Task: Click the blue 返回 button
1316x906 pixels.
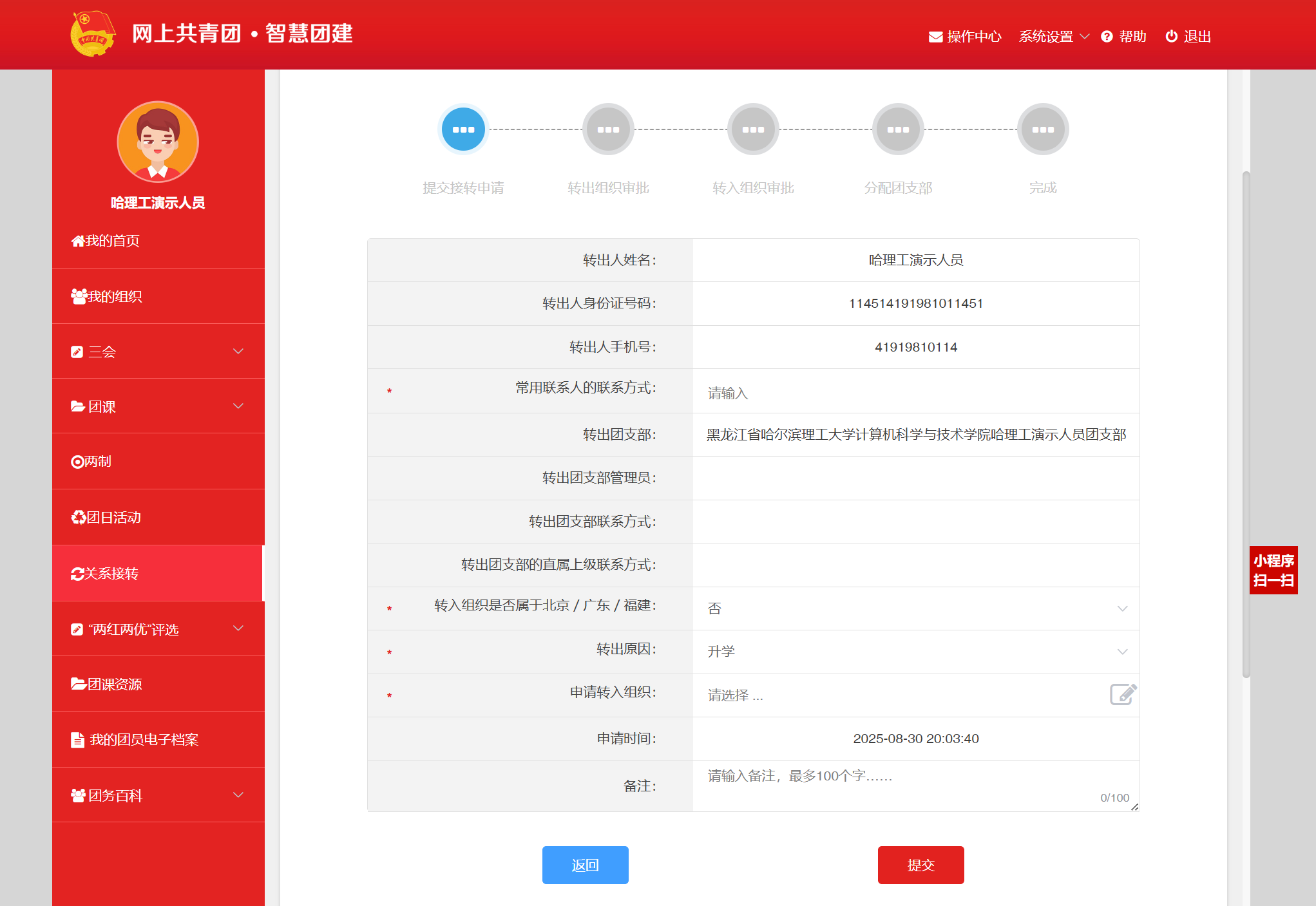Action: (x=585, y=865)
